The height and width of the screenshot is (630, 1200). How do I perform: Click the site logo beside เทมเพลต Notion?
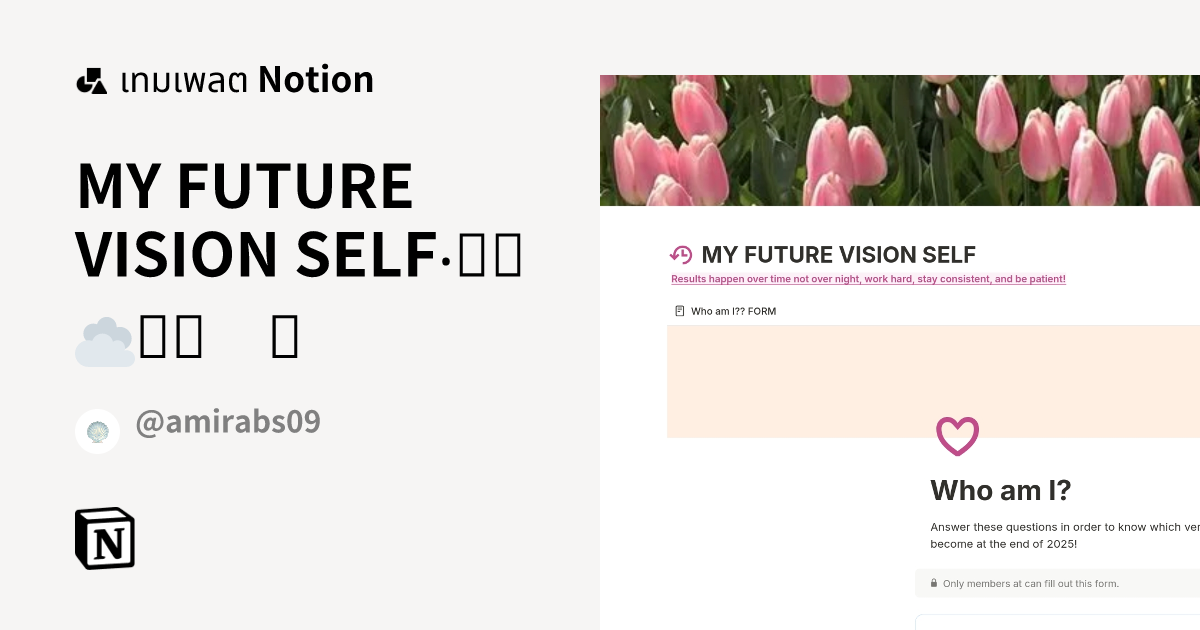(x=91, y=79)
